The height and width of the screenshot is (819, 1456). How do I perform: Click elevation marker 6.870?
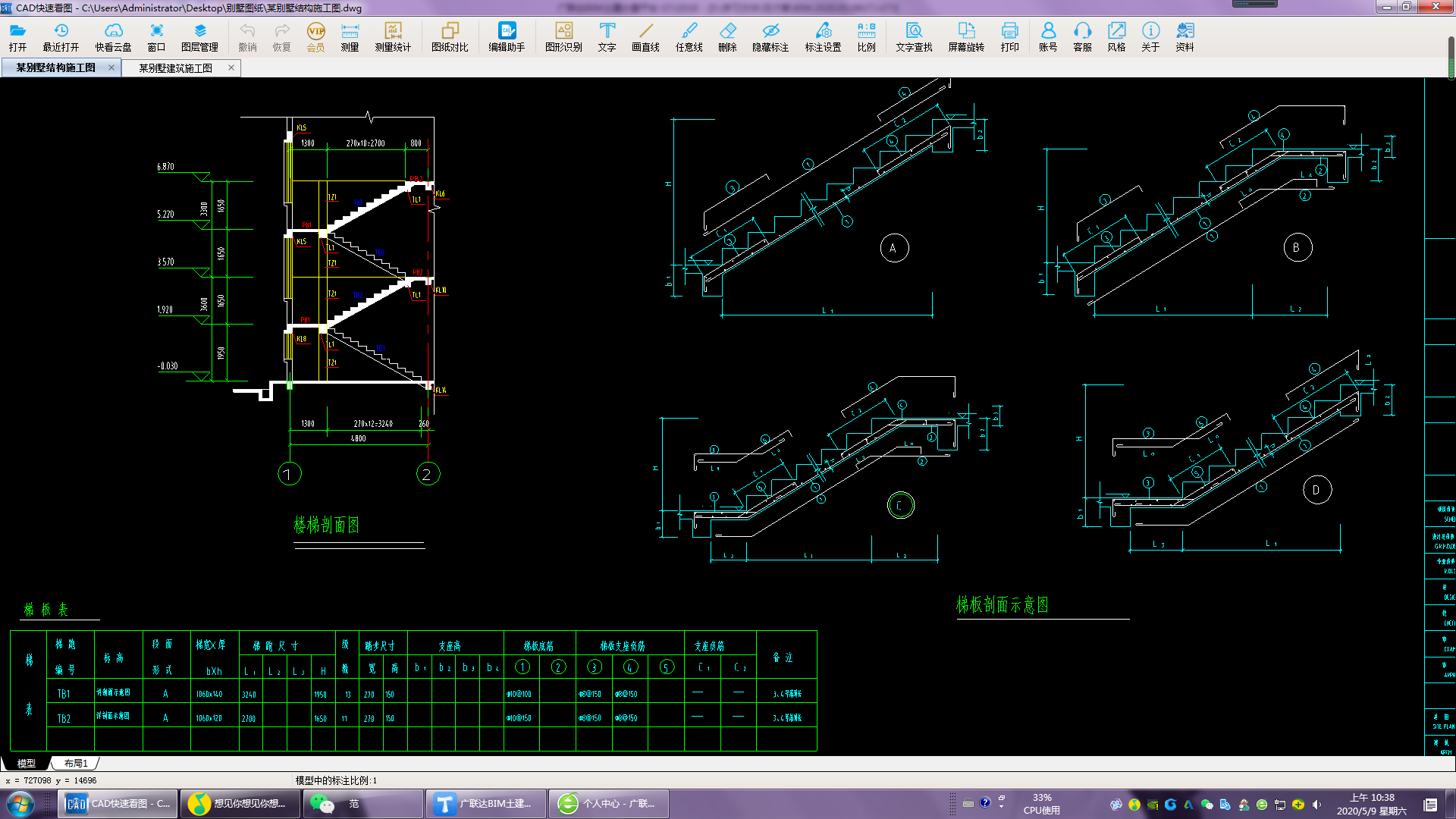click(166, 167)
